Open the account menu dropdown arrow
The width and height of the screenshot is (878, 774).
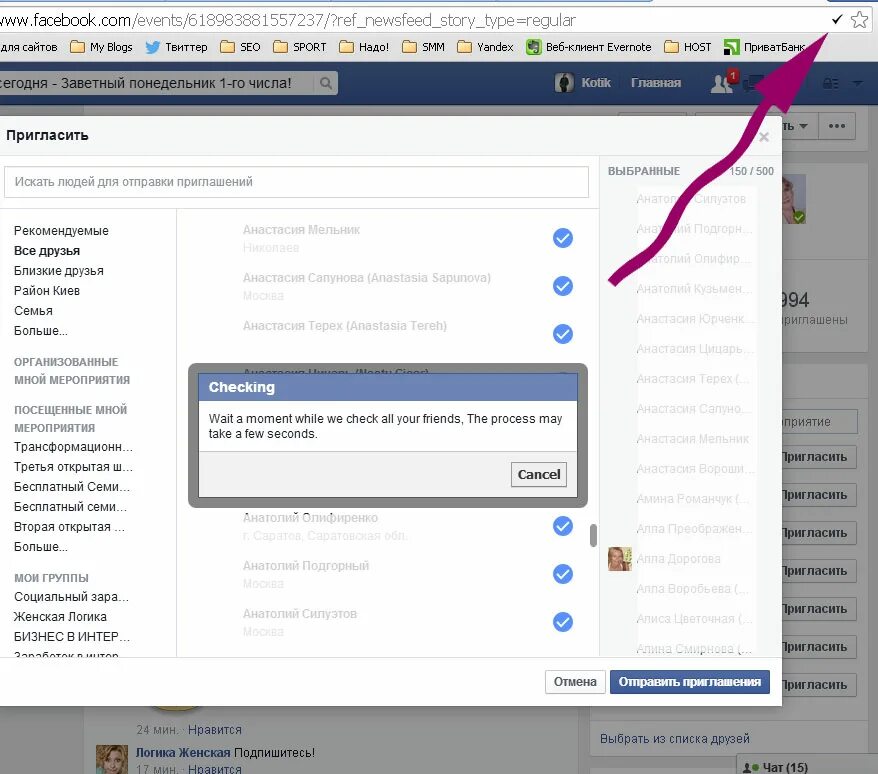point(857,83)
